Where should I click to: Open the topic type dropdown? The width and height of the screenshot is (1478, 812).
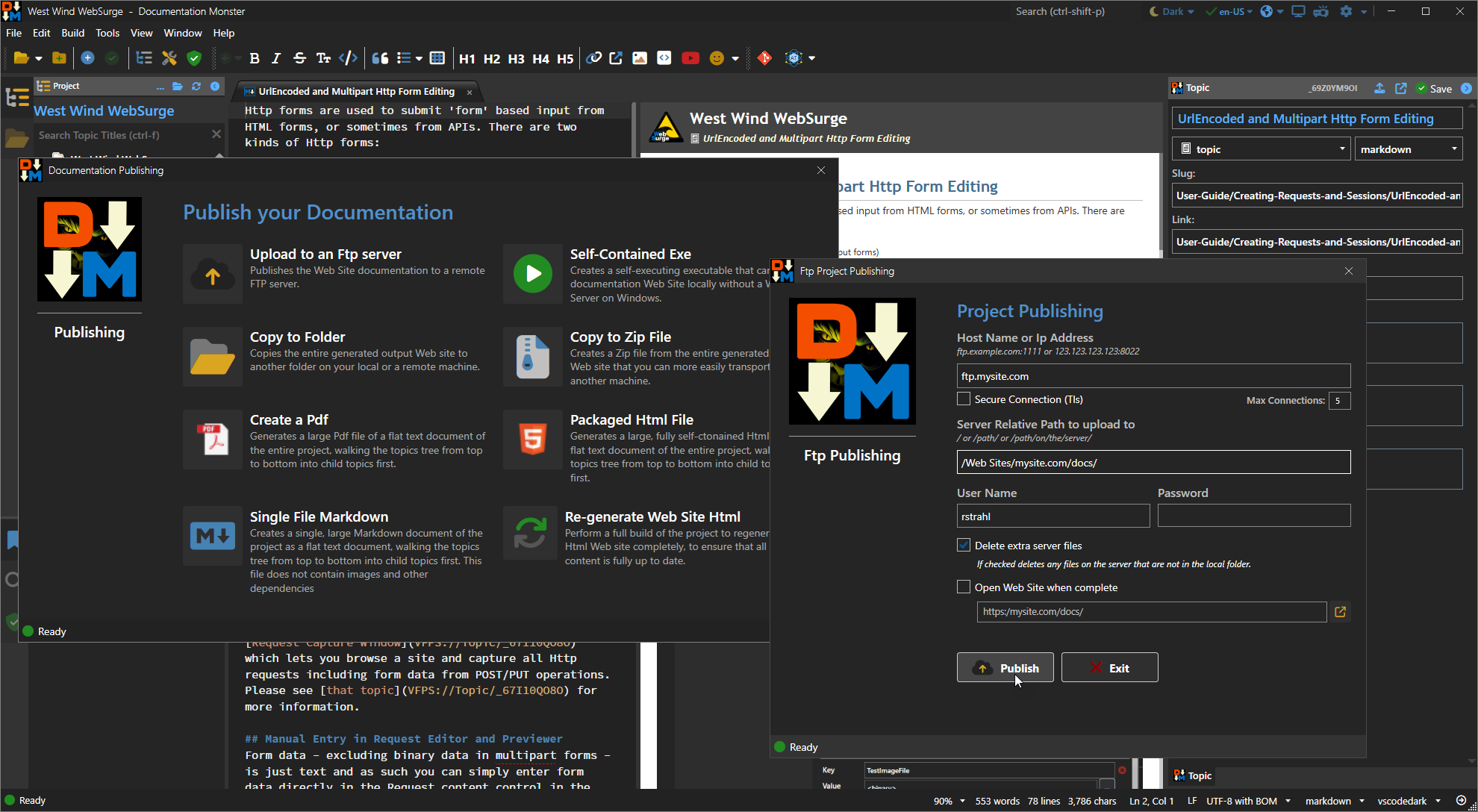(1262, 149)
